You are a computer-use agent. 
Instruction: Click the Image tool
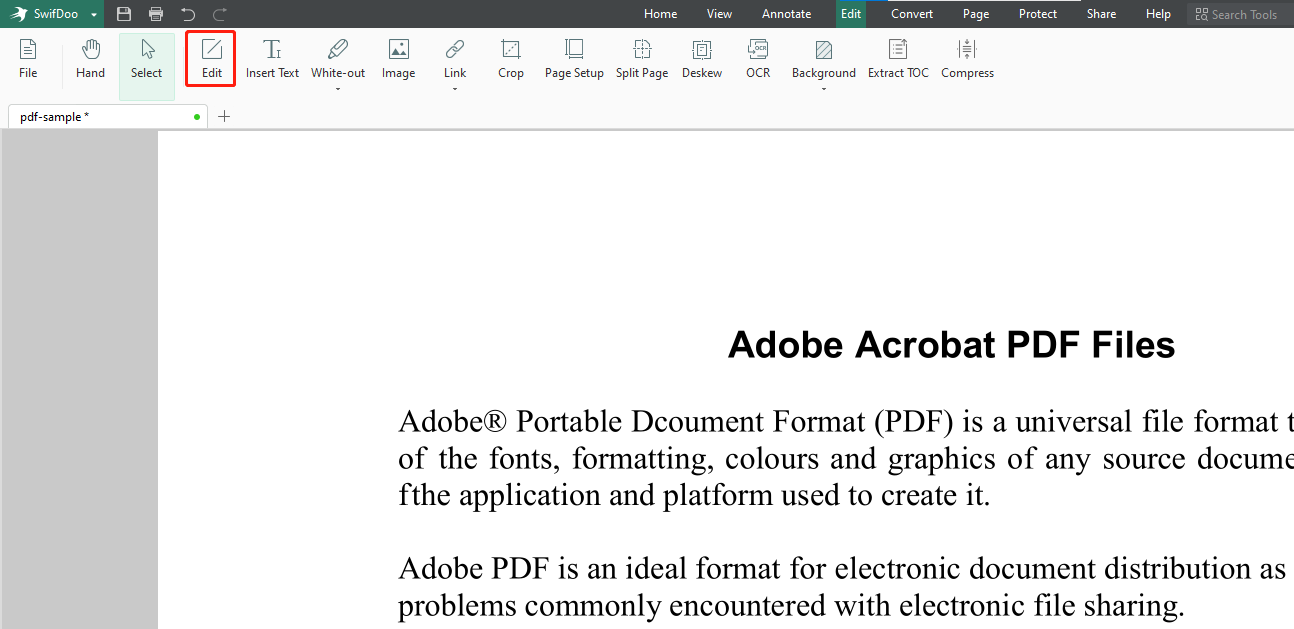click(398, 59)
